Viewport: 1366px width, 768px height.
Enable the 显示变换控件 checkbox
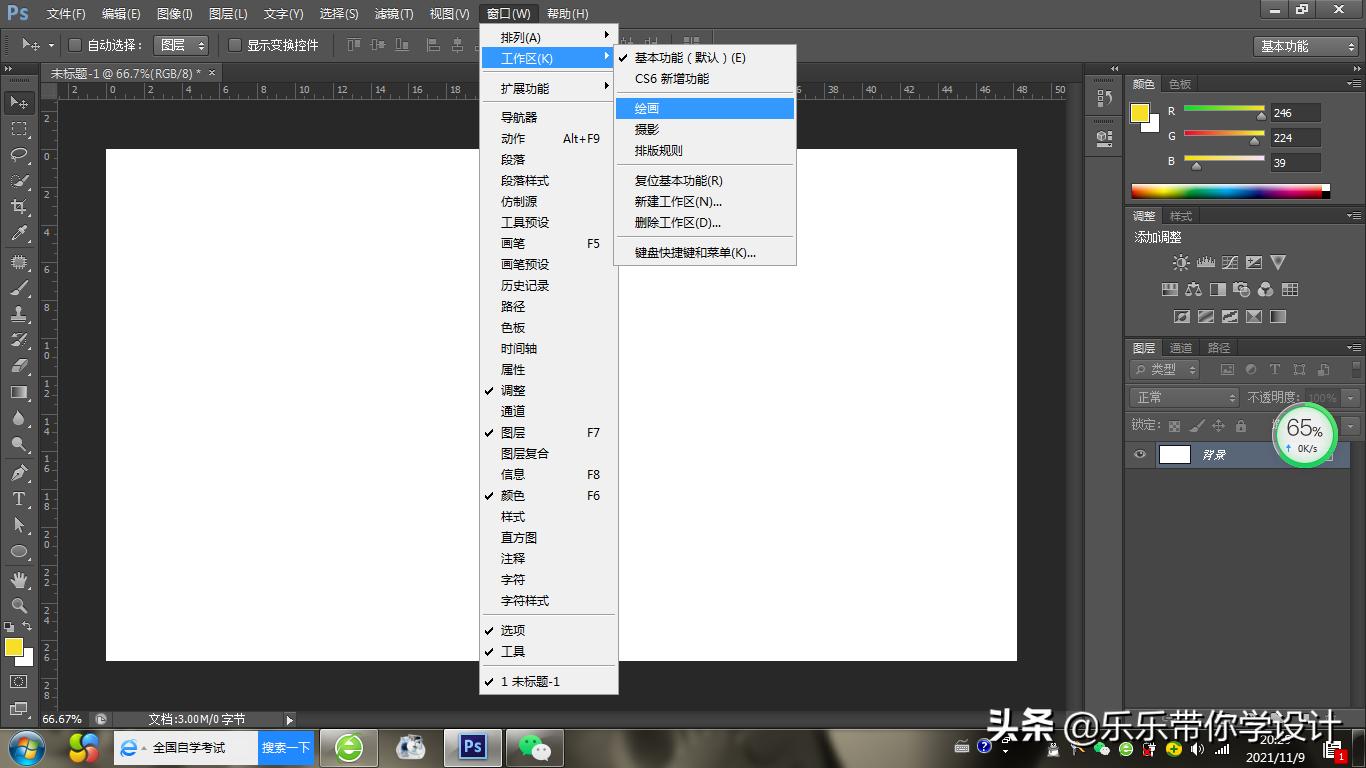(x=235, y=45)
